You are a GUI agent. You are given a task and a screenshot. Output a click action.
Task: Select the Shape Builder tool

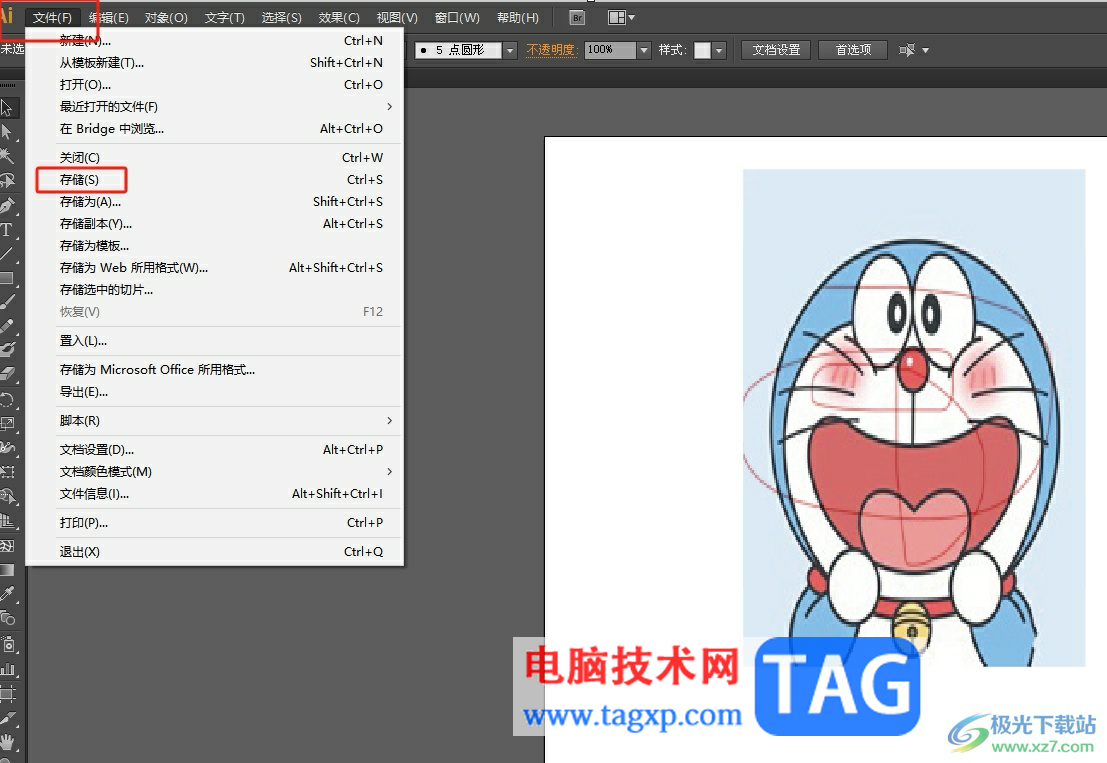coord(8,496)
